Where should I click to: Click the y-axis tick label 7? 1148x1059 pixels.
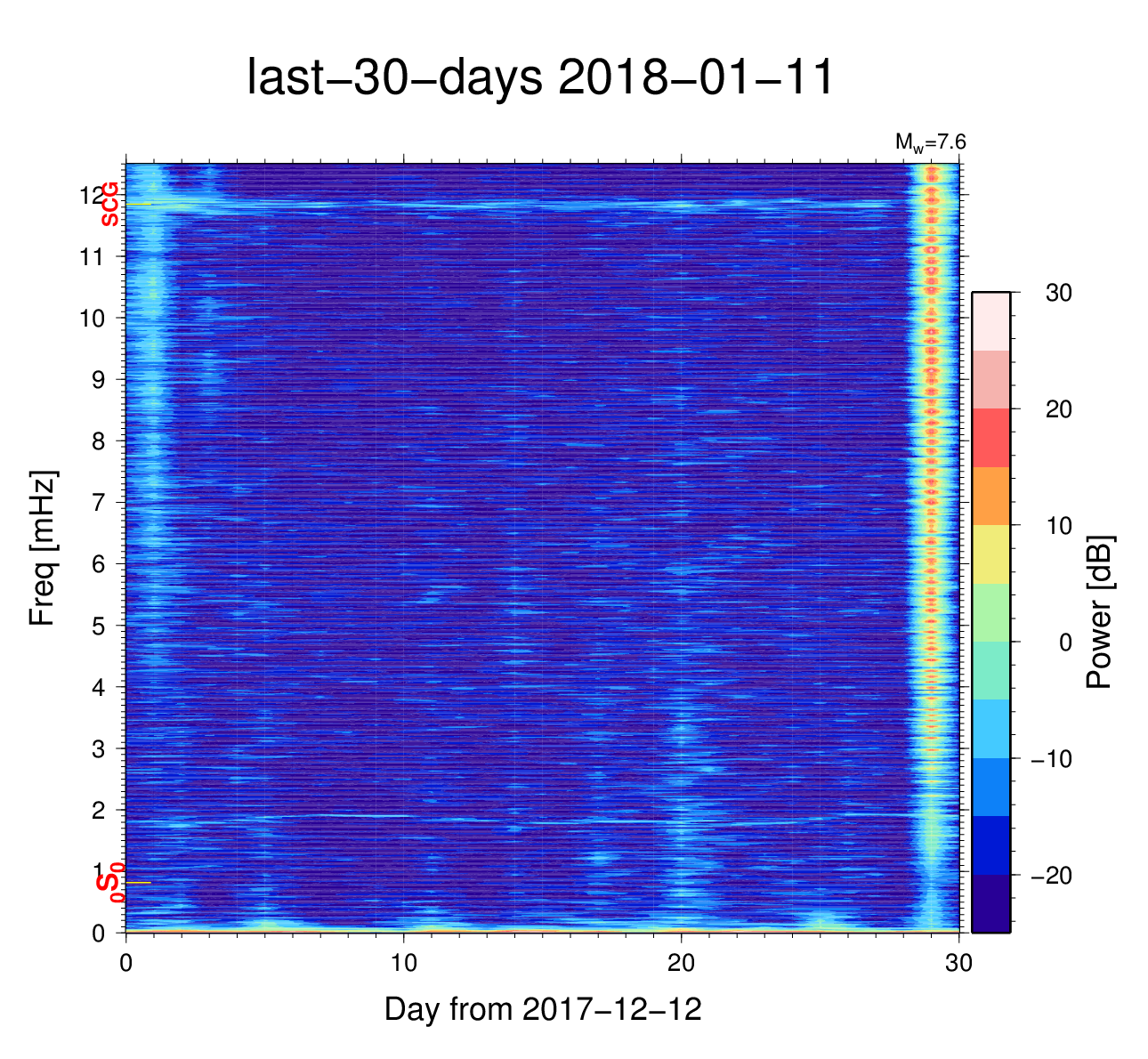[99, 503]
